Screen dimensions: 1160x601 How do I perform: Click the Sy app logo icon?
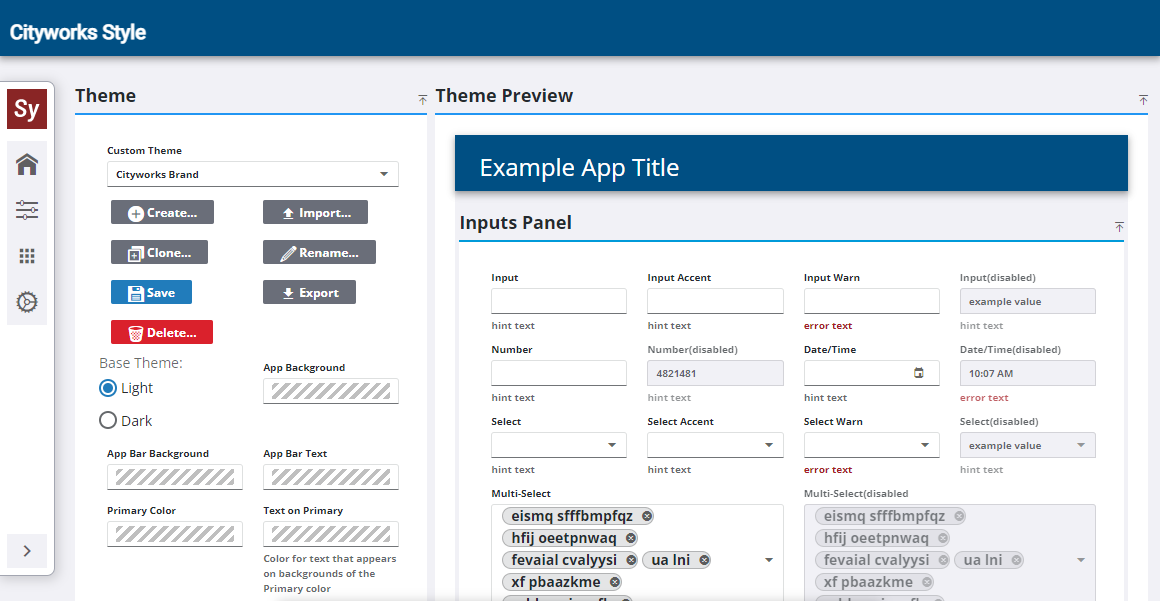pyautogui.click(x=27, y=109)
